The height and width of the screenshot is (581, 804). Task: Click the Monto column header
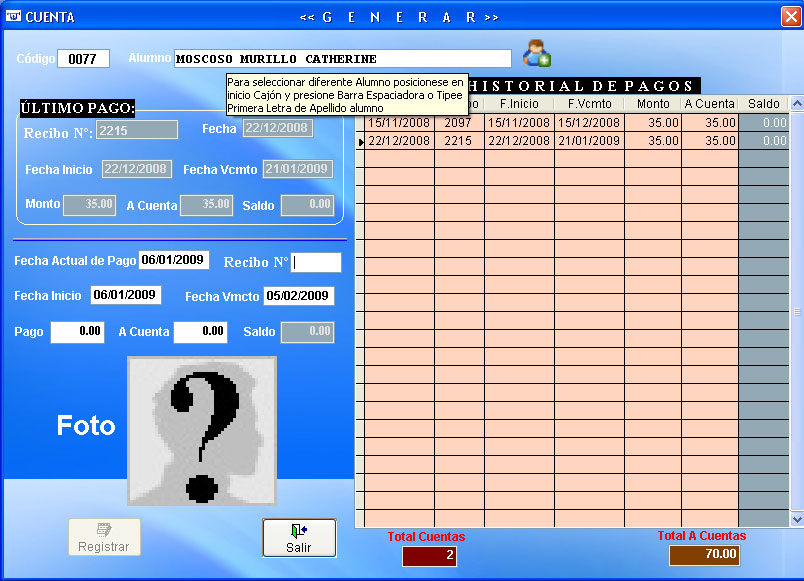pyautogui.click(x=653, y=104)
